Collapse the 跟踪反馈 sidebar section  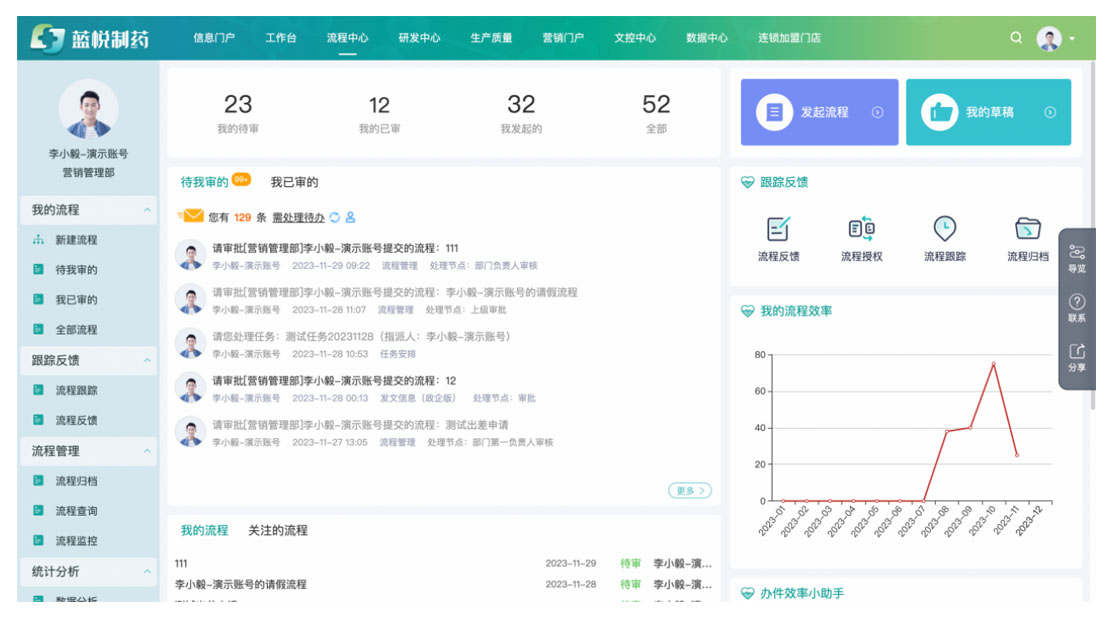point(148,360)
